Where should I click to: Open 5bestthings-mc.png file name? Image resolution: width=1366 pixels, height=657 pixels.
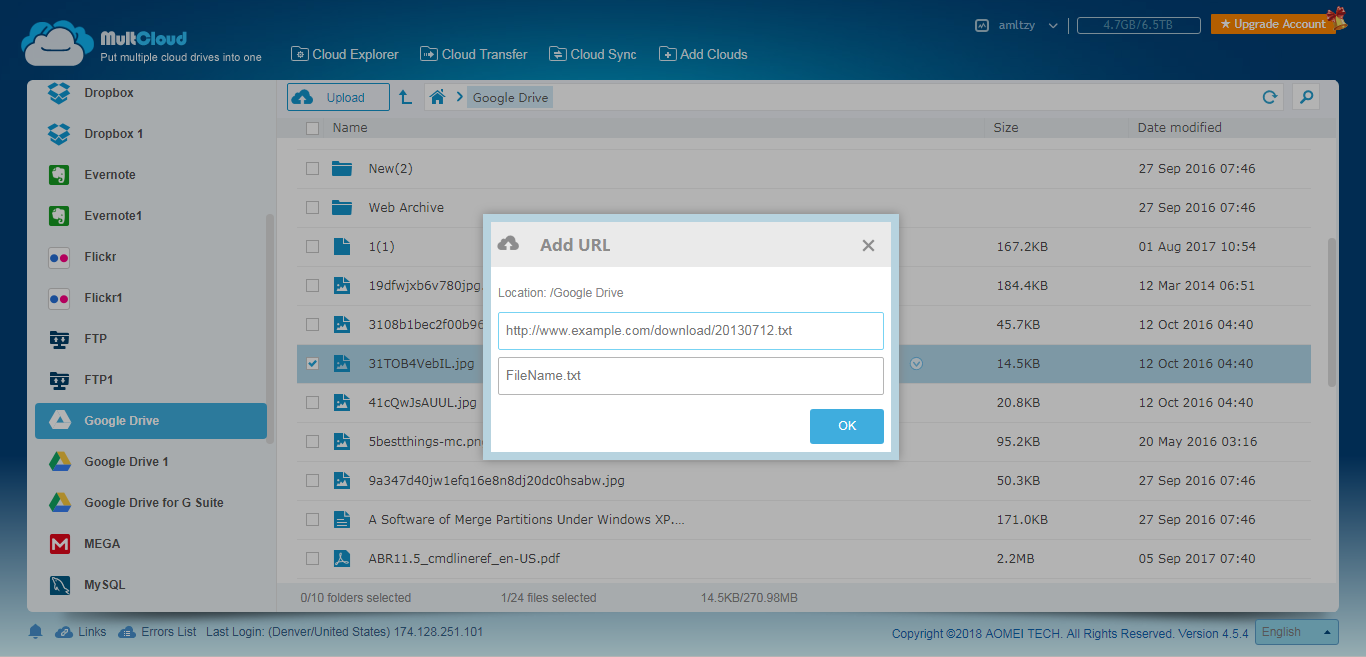[426, 441]
